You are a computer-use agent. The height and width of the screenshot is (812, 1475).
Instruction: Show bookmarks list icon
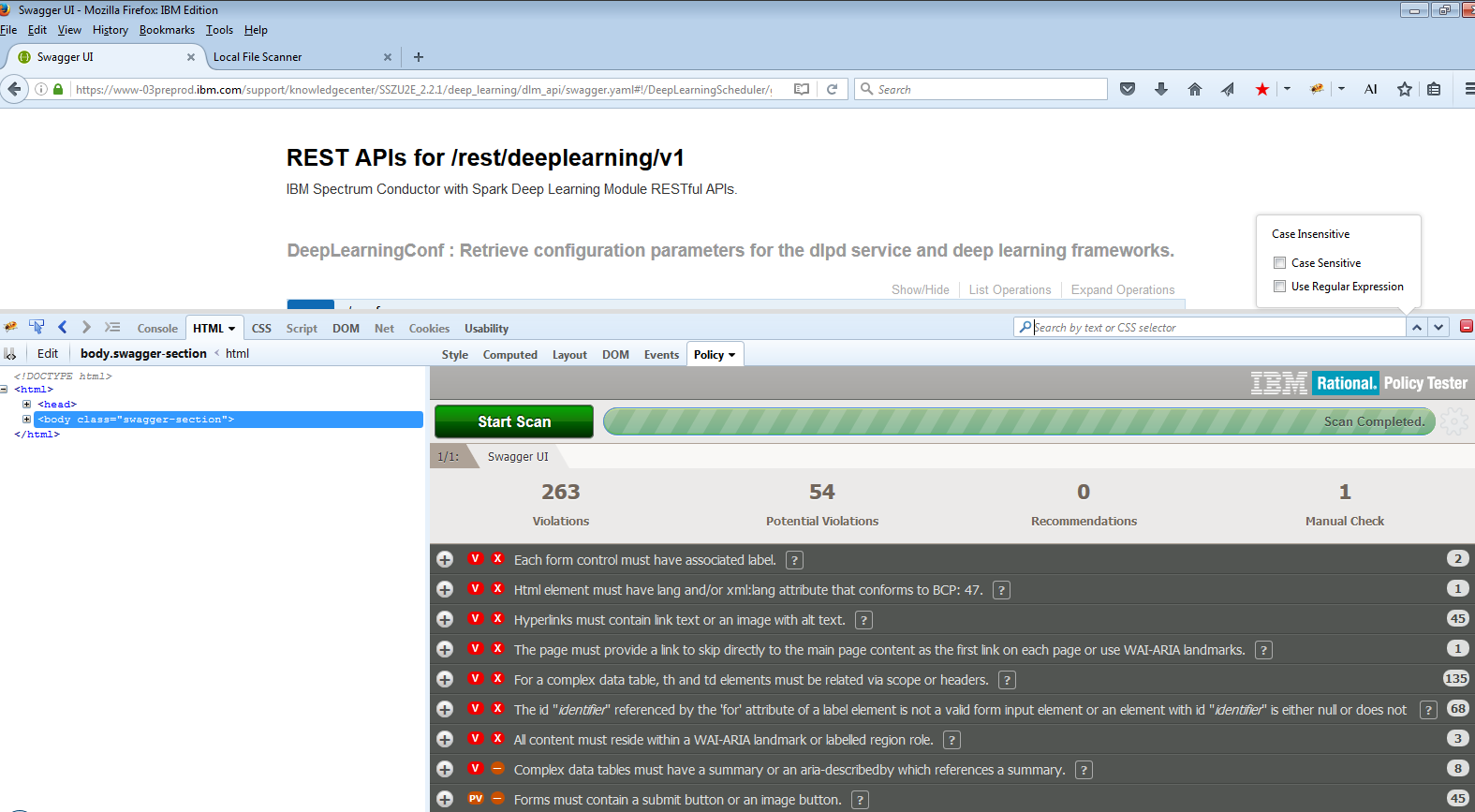(1434, 89)
